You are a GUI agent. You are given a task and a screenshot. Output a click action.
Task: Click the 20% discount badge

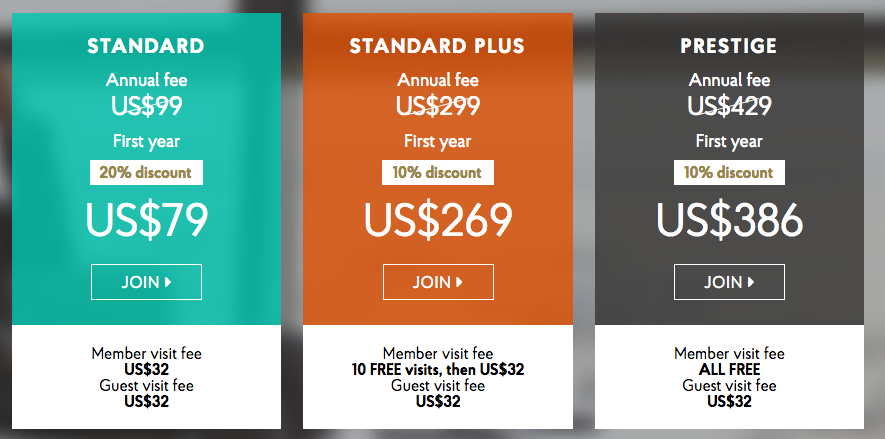pyautogui.click(x=146, y=173)
